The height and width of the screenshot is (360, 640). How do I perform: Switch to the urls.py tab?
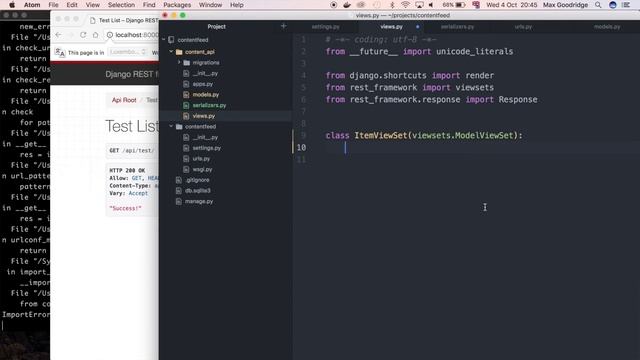(523, 27)
